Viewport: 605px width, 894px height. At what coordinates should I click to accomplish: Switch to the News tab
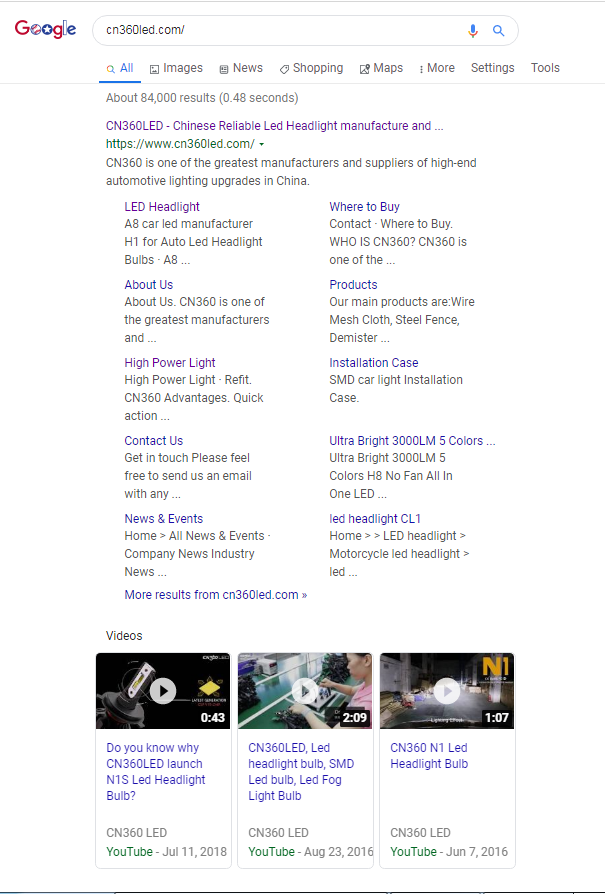point(241,68)
